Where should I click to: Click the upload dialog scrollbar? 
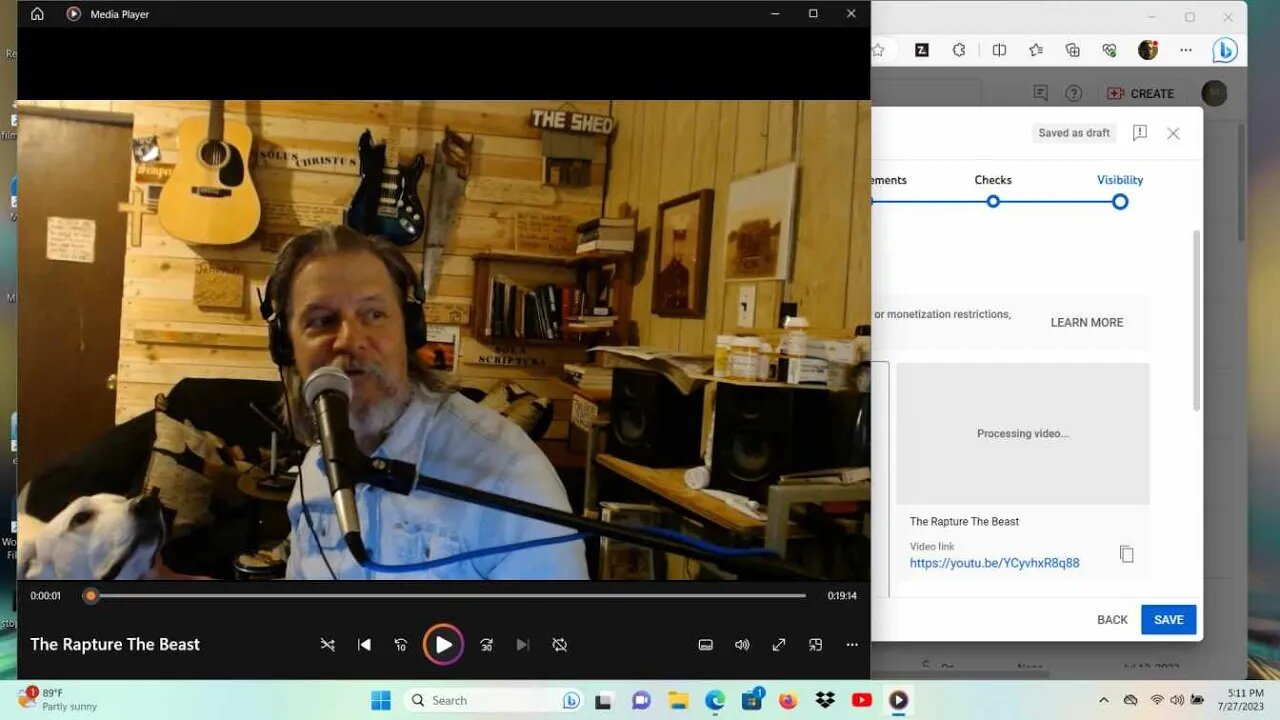coord(1196,320)
